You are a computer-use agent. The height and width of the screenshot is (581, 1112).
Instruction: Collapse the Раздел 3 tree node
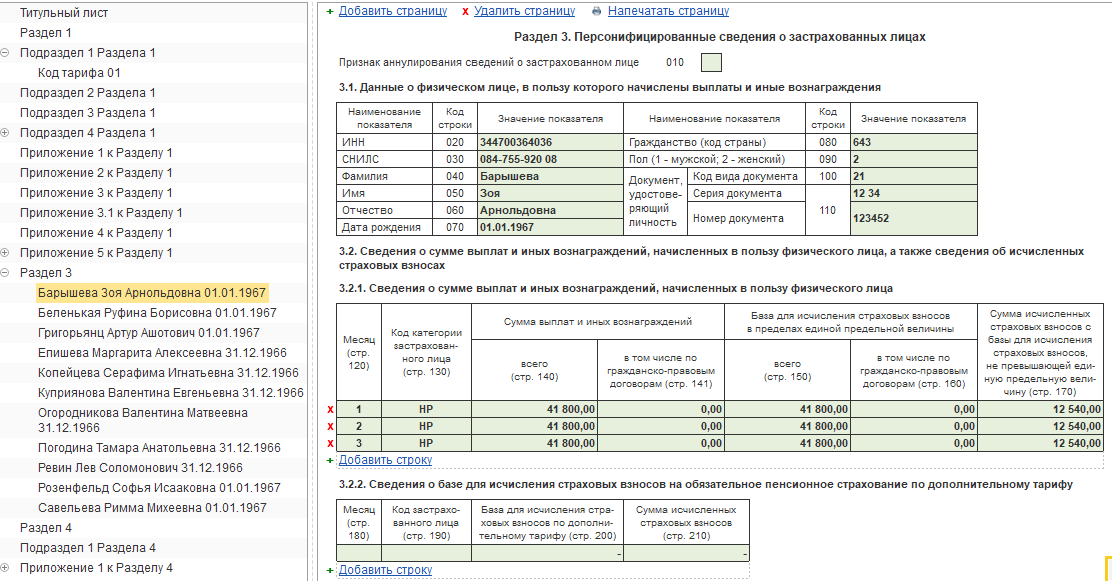tap(6, 272)
